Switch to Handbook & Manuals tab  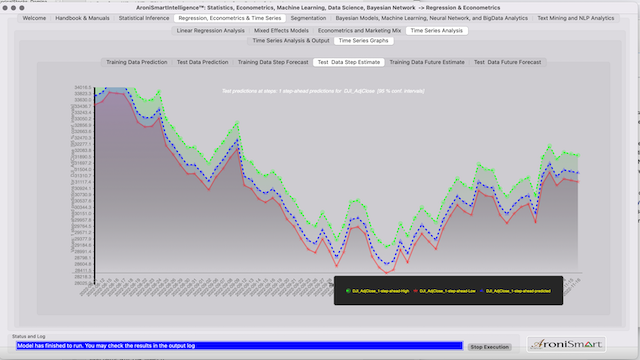(x=82, y=18)
